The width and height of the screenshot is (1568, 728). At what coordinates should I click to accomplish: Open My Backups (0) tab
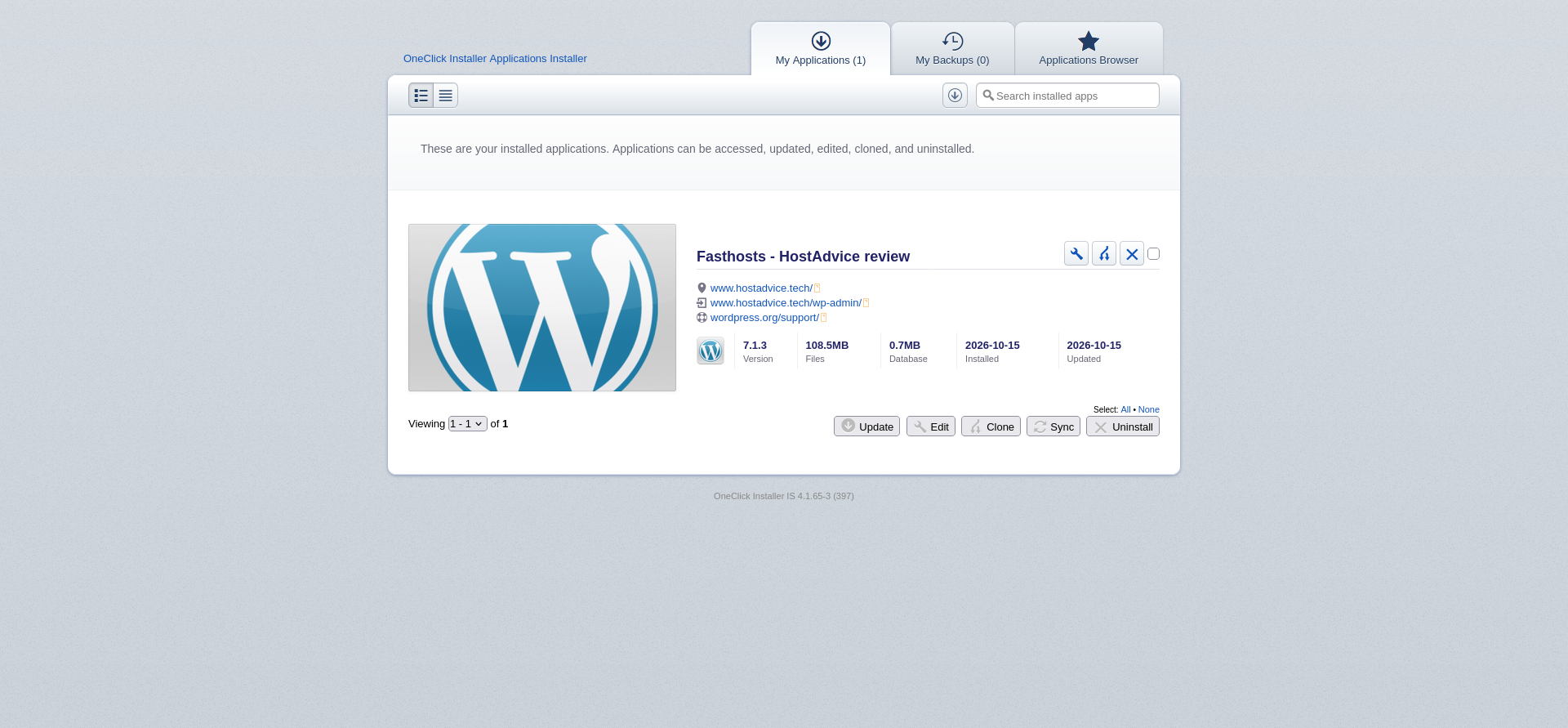[952, 49]
